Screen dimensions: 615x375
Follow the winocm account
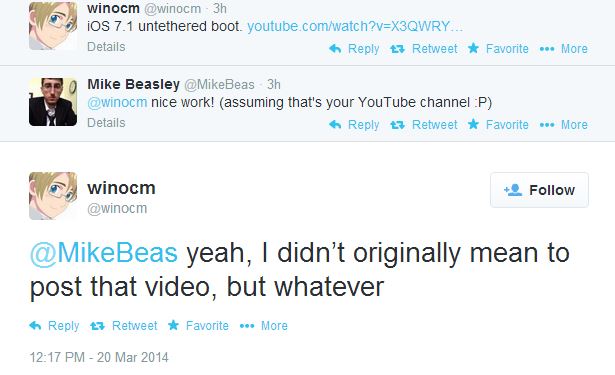[539, 190]
